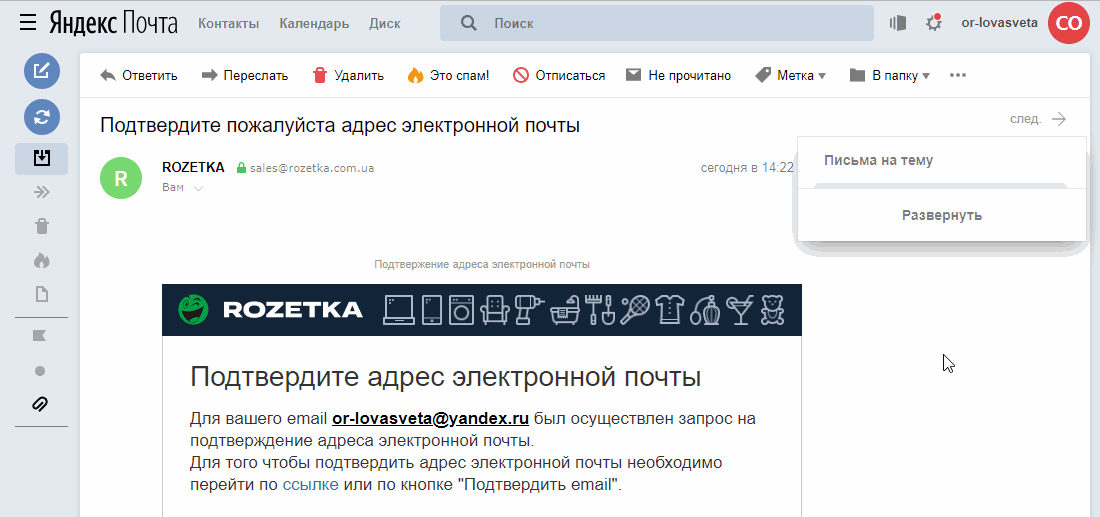Screen dimensions: 1100x517
Task: Click the sales@rozetka.com.ua address
Action: (311, 168)
